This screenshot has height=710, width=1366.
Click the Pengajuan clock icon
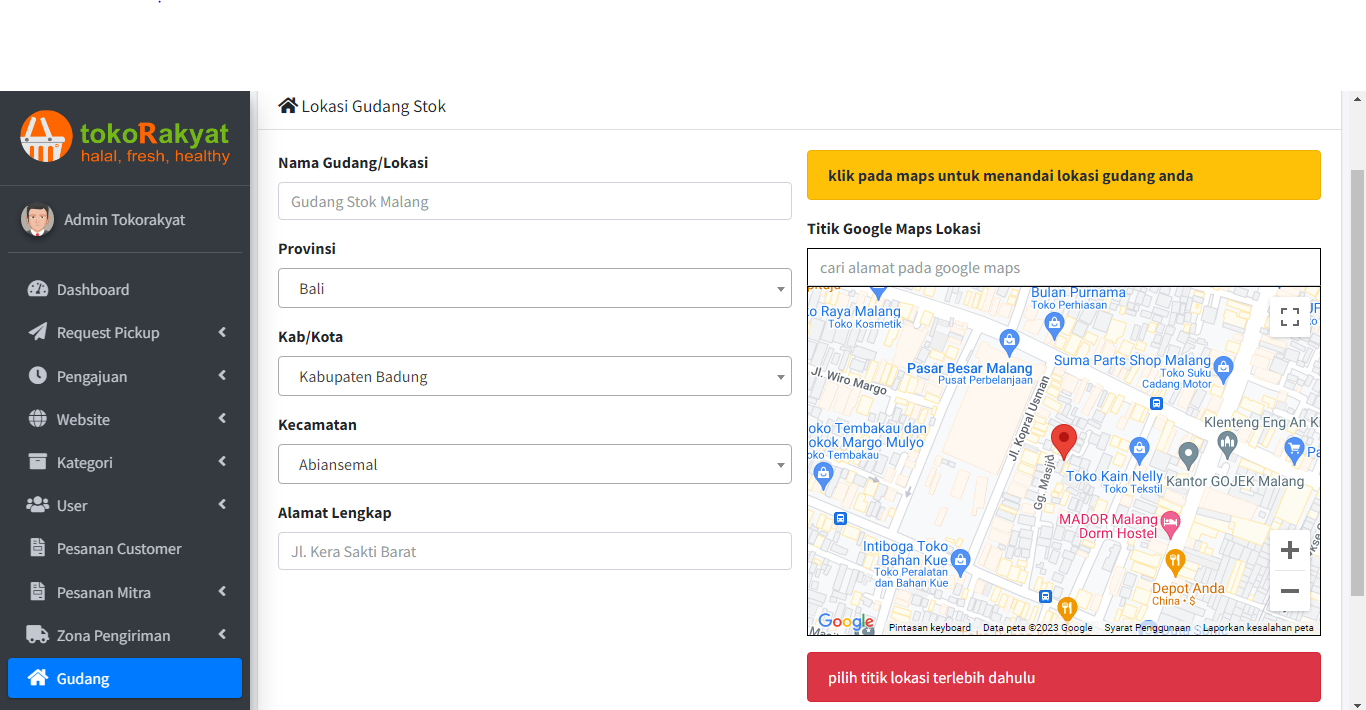pyautogui.click(x=38, y=376)
